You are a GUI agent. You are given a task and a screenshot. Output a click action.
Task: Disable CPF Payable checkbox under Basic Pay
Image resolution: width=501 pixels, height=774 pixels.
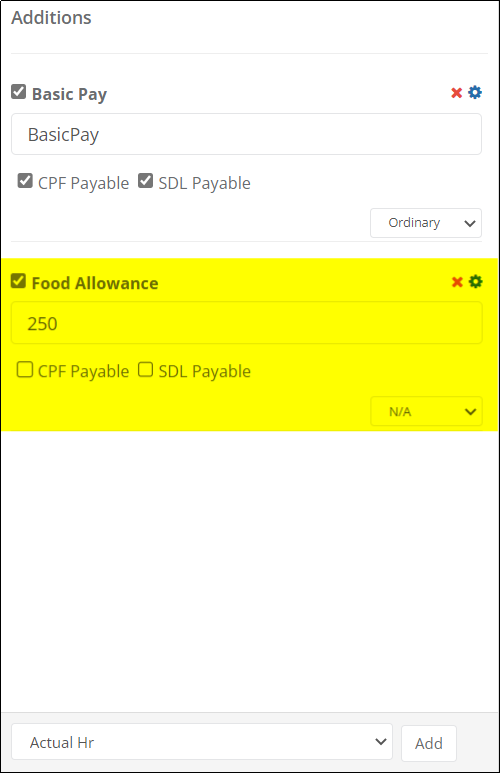pos(25,181)
